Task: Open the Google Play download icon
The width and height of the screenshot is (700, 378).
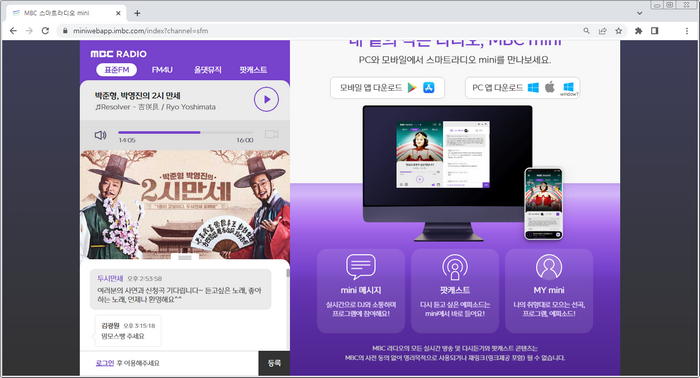Action: click(412, 88)
